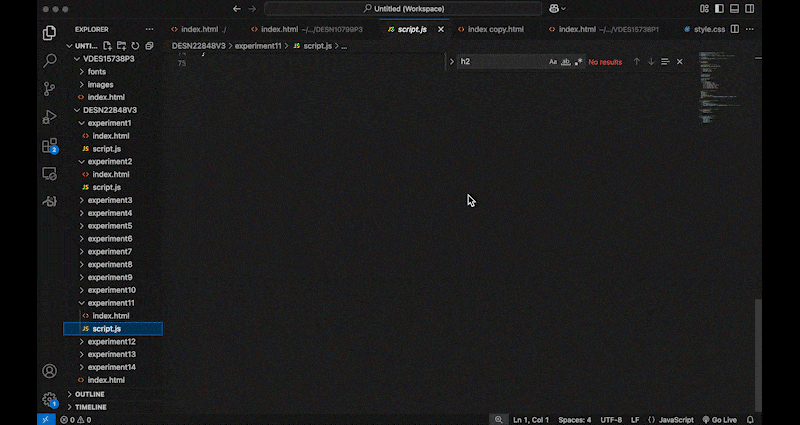
Task: Go to next find match
Action: (651, 62)
